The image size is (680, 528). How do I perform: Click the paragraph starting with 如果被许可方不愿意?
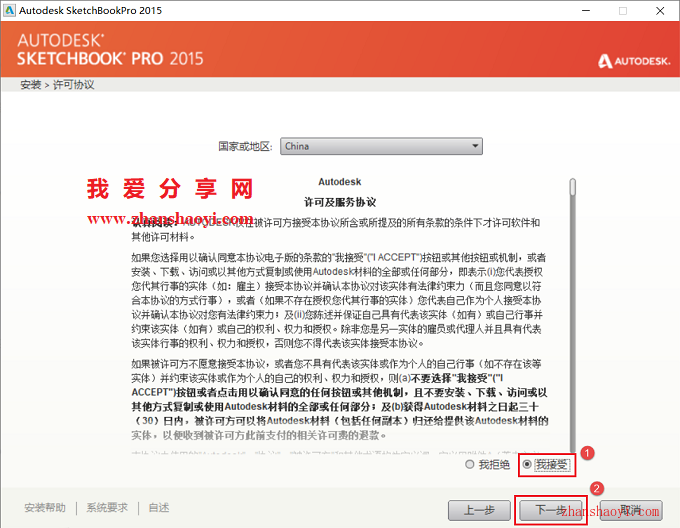coord(340,399)
